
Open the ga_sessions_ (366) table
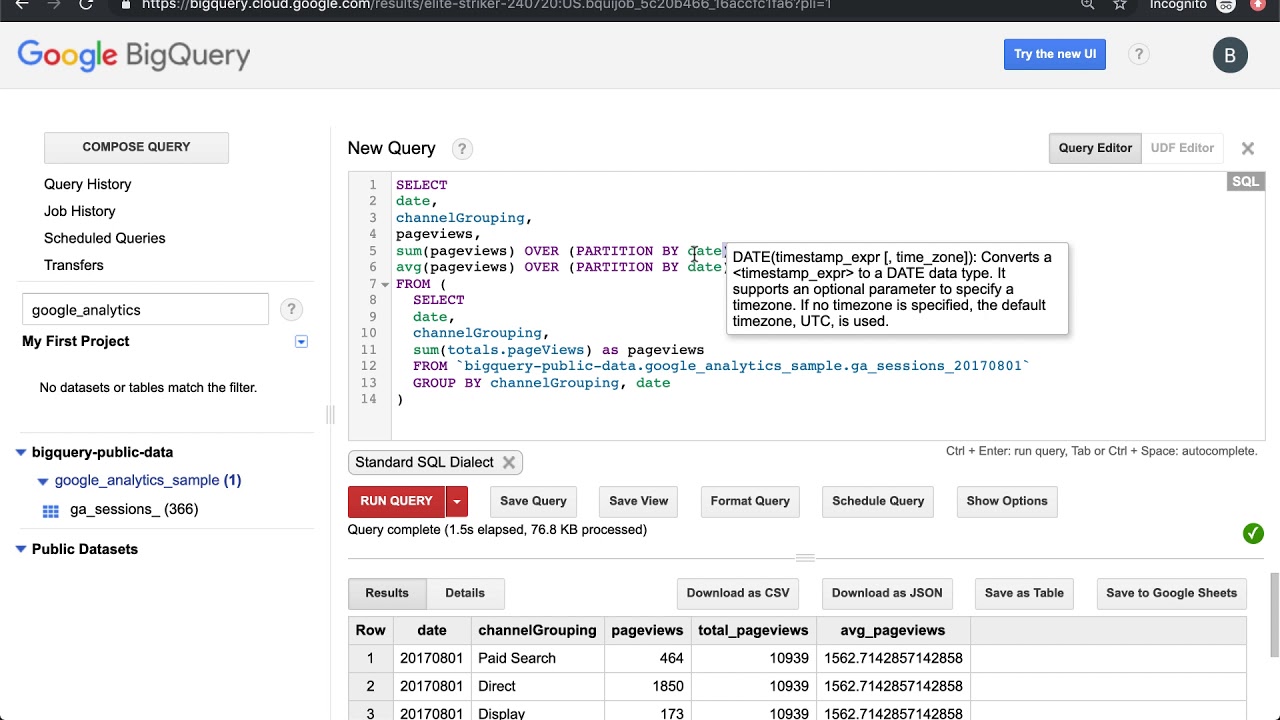pyautogui.click(x=134, y=510)
